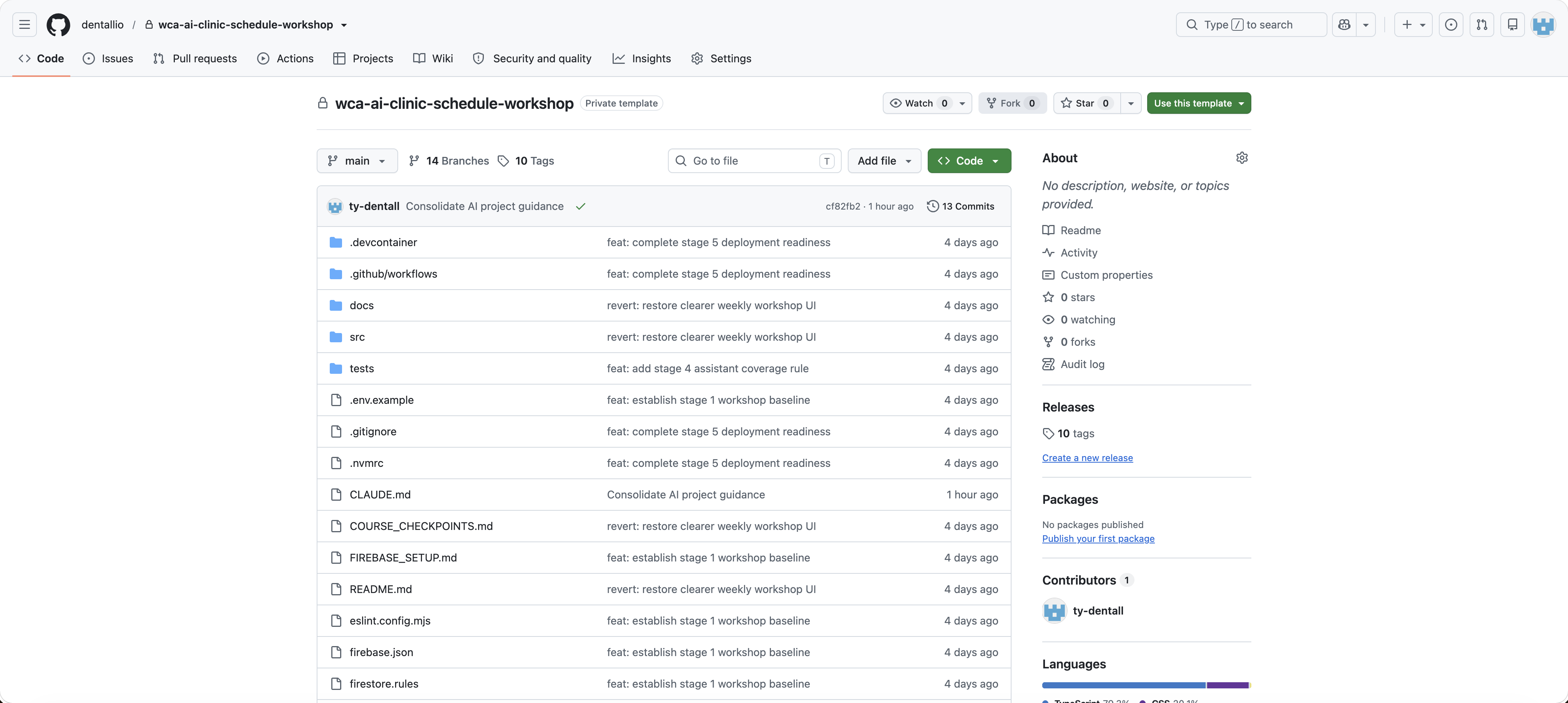Focus the Type / to search box
Viewport: 1568px width, 703px height.
pyautogui.click(x=1251, y=24)
